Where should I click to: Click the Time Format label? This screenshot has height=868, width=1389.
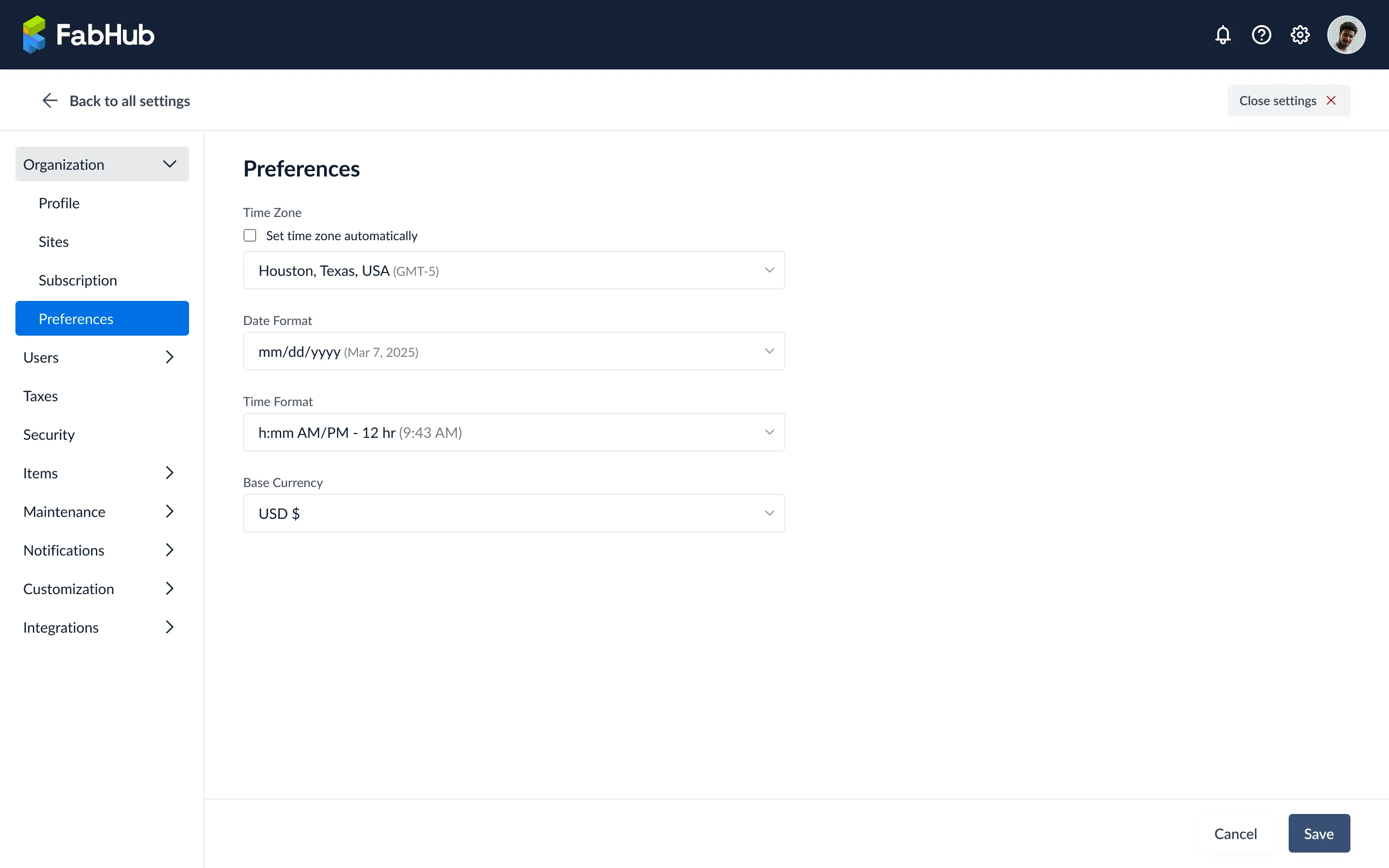(x=278, y=401)
